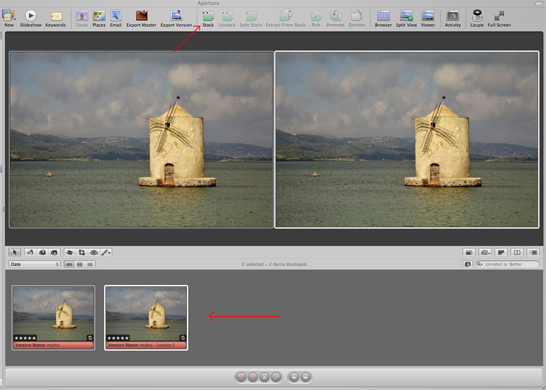The height and width of the screenshot is (390, 546).
Task: Click the Export Master icon
Action: click(x=141, y=18)
